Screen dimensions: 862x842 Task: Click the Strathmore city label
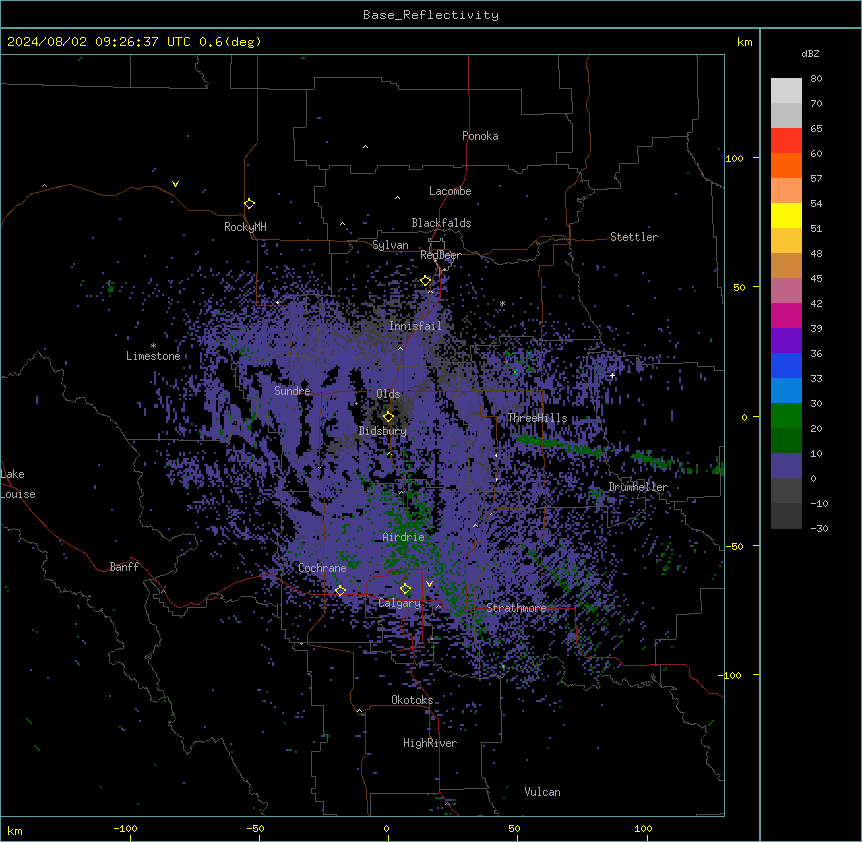point(516,608)
